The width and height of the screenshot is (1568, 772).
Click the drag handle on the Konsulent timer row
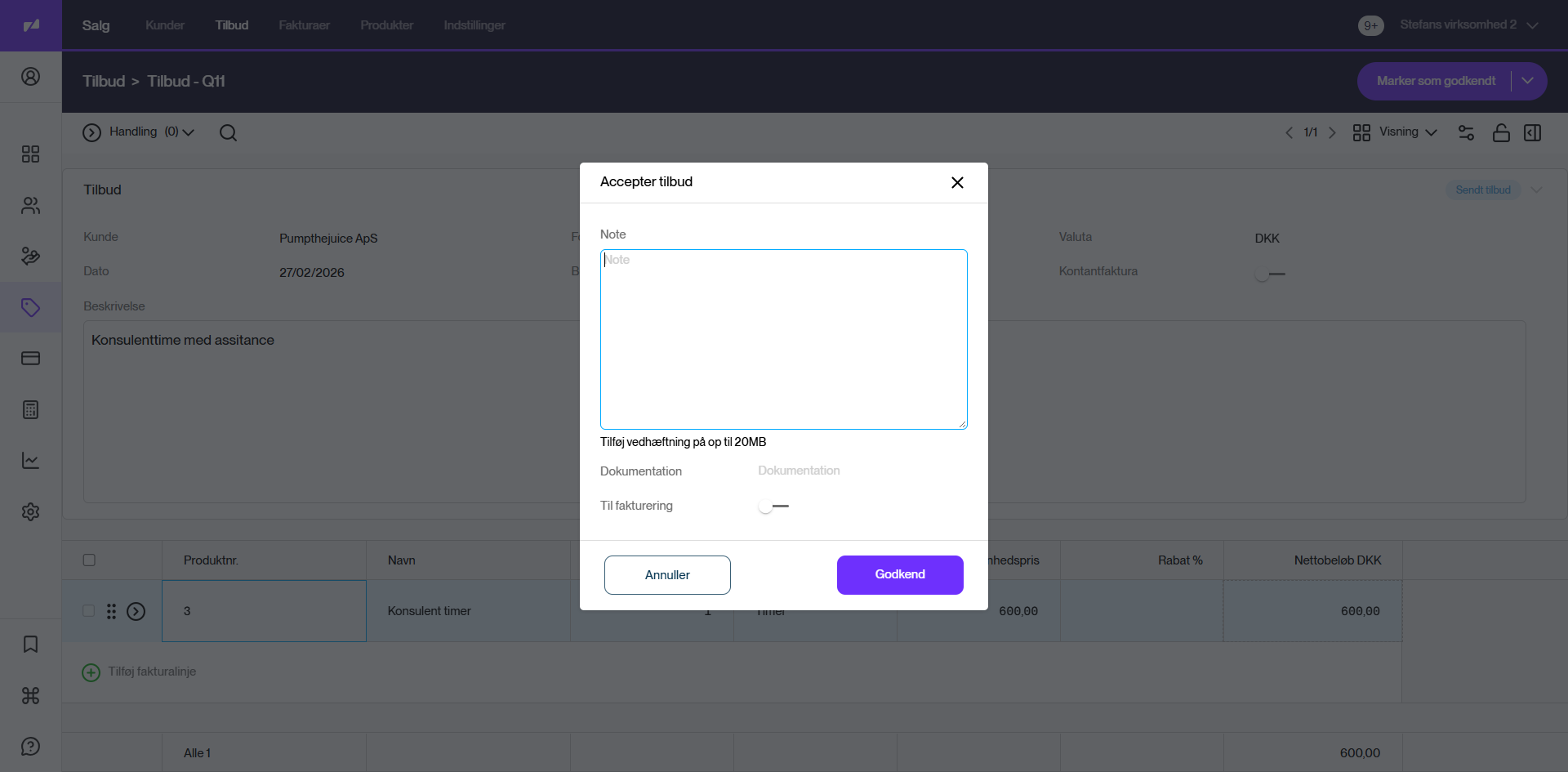click(111, 611)
